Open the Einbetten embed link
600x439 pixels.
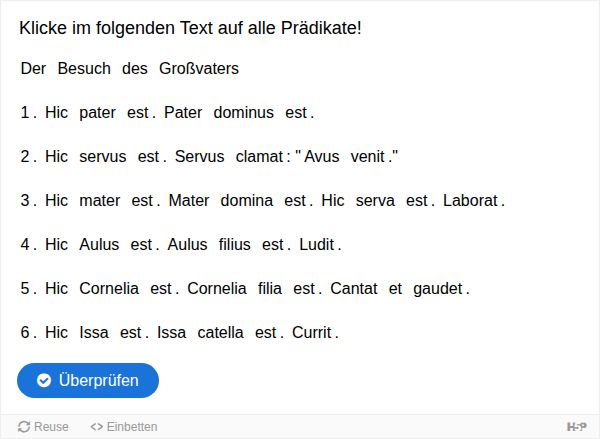pyautogui.click(x=124, y=426)
